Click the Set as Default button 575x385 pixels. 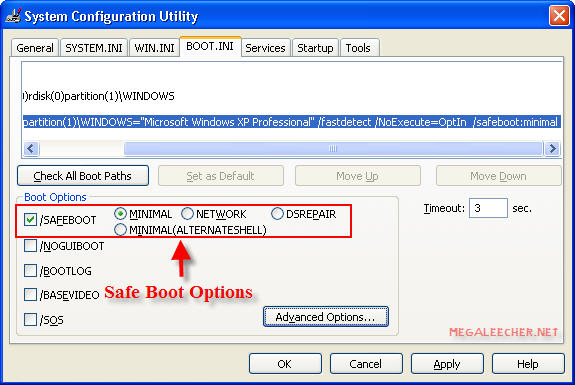(220, 176)
